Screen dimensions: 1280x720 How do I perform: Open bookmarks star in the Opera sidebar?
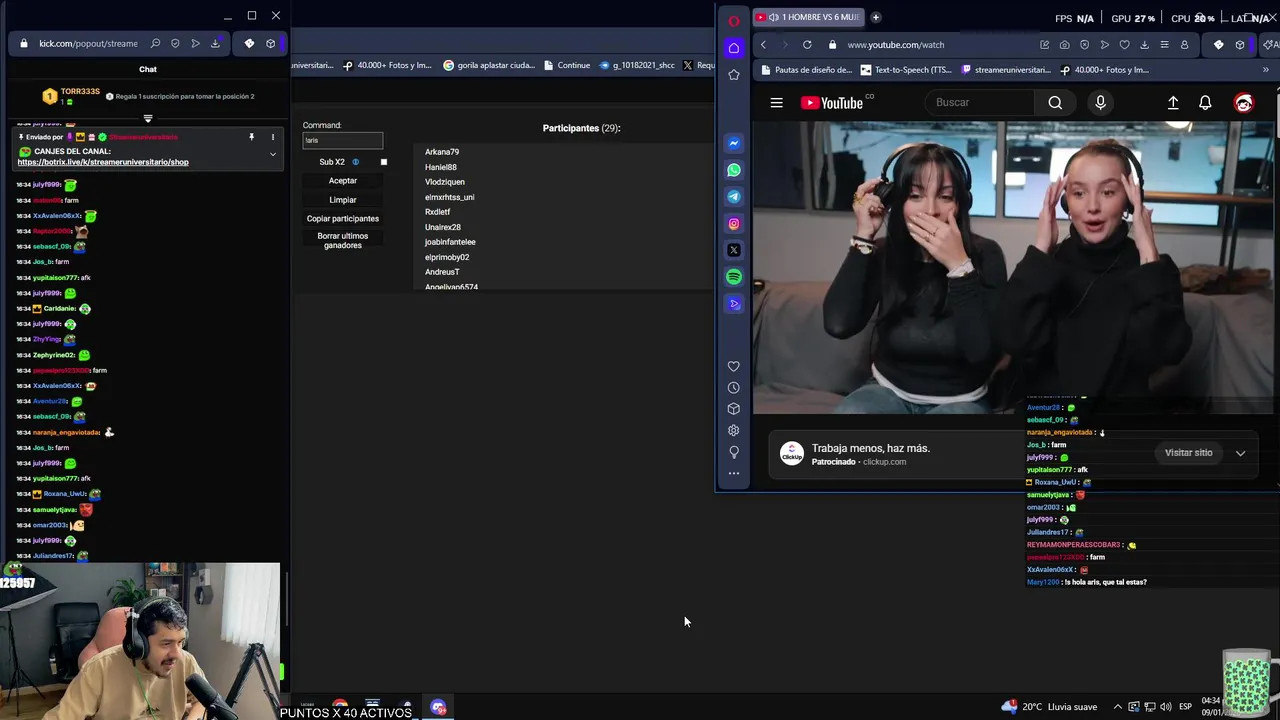pos(734,75)
